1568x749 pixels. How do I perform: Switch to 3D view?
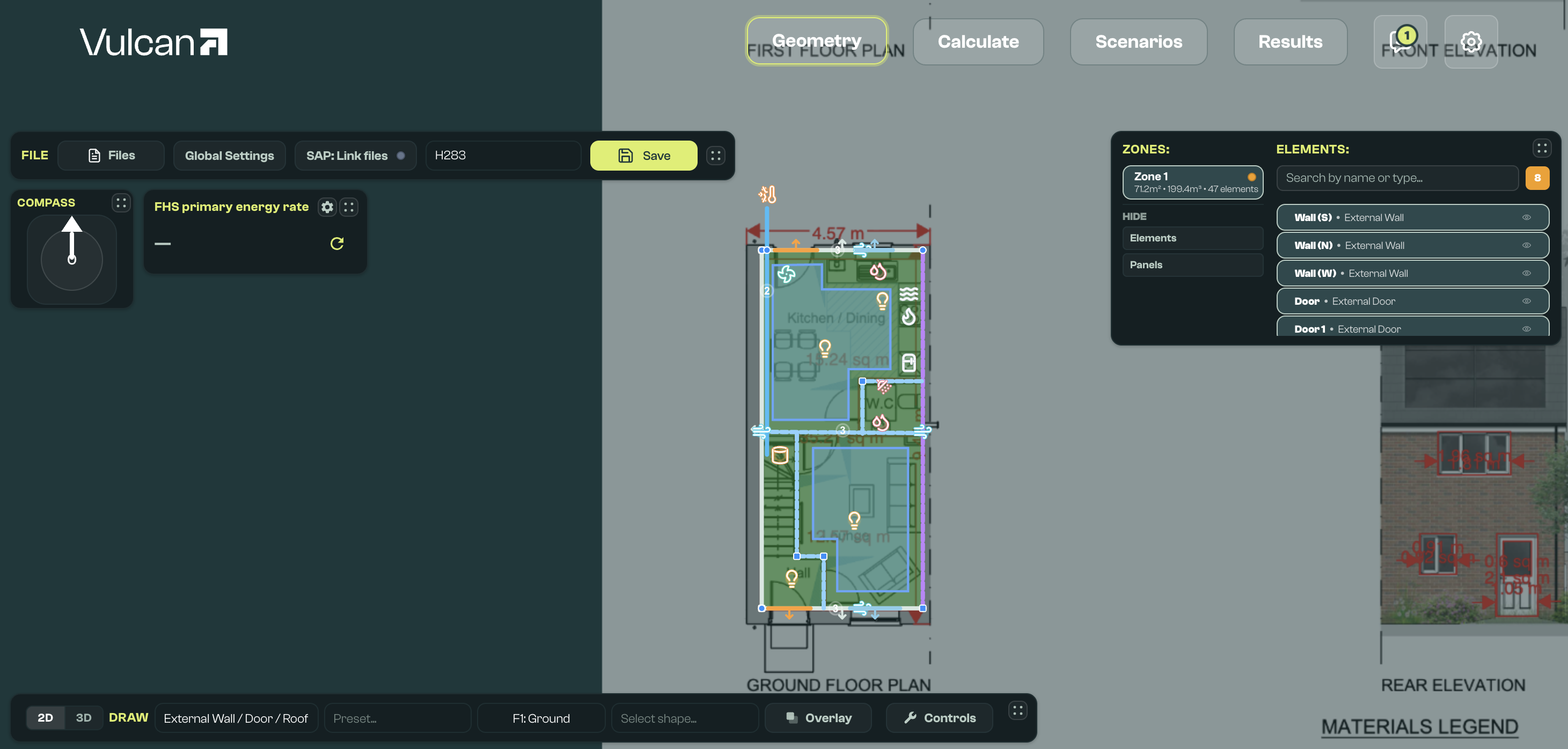pyautogui.click(x=83, y=718)
